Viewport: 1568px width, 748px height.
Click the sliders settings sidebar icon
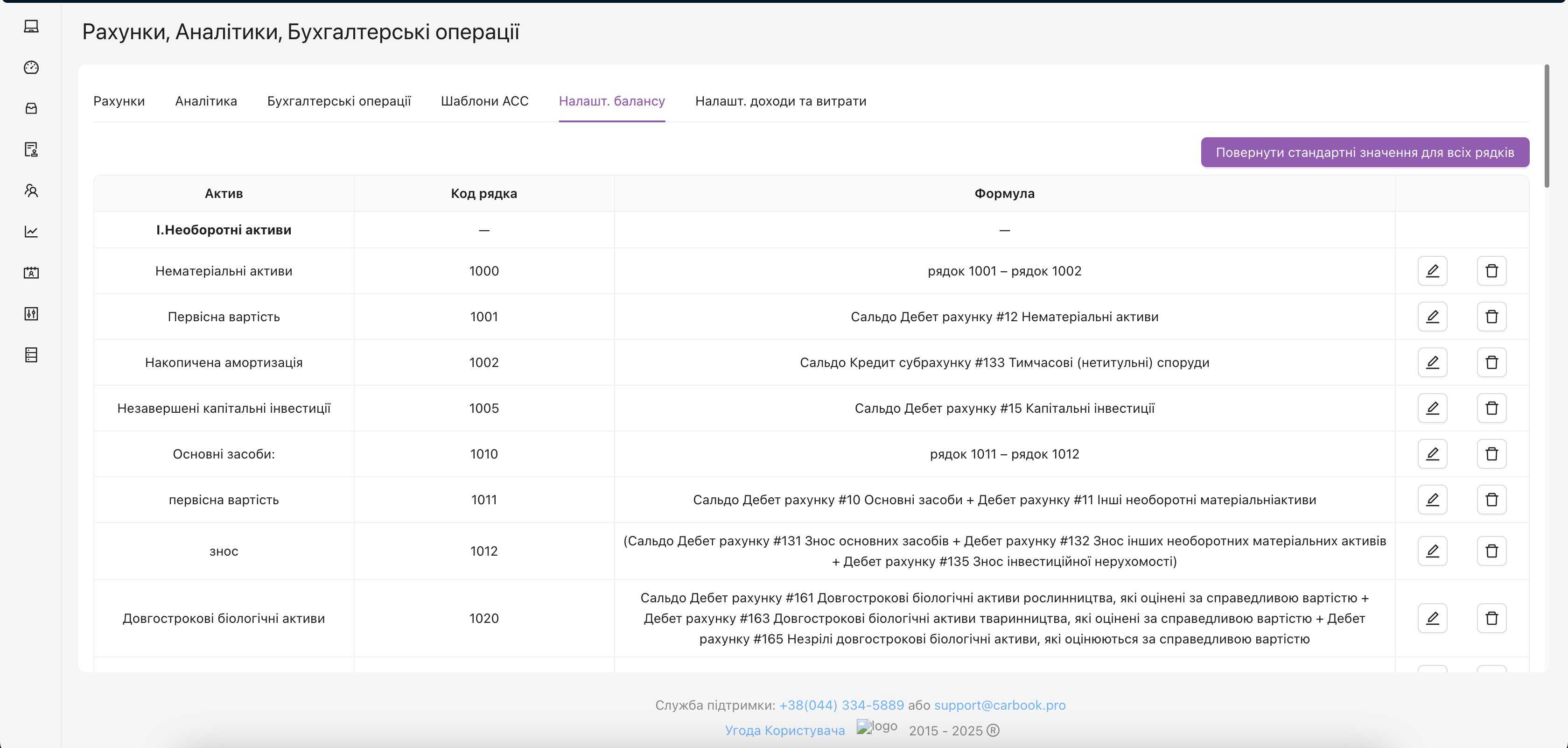pos(31,314)
